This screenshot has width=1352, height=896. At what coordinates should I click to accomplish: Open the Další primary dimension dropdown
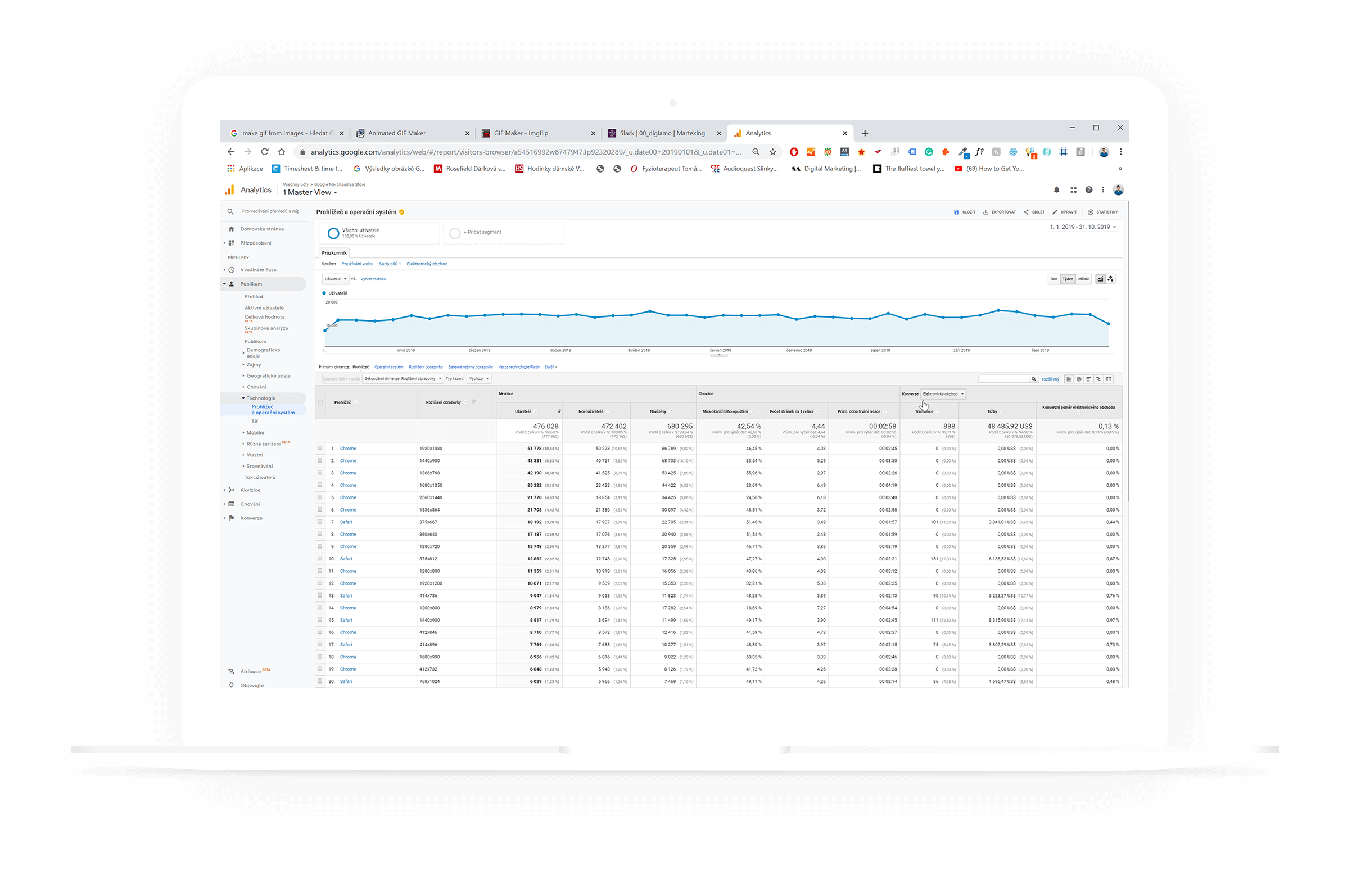(x=550, y=367)
